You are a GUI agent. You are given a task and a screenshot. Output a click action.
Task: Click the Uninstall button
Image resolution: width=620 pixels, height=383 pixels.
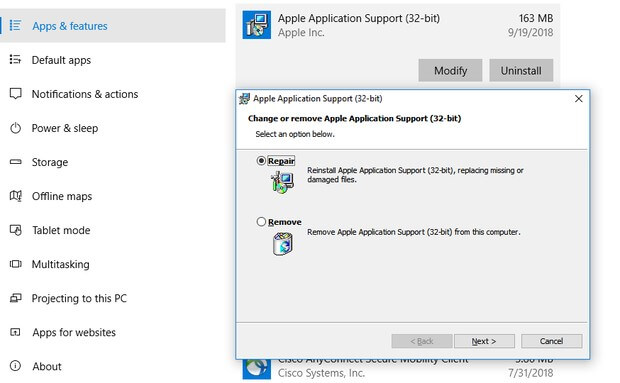(521, 70)
